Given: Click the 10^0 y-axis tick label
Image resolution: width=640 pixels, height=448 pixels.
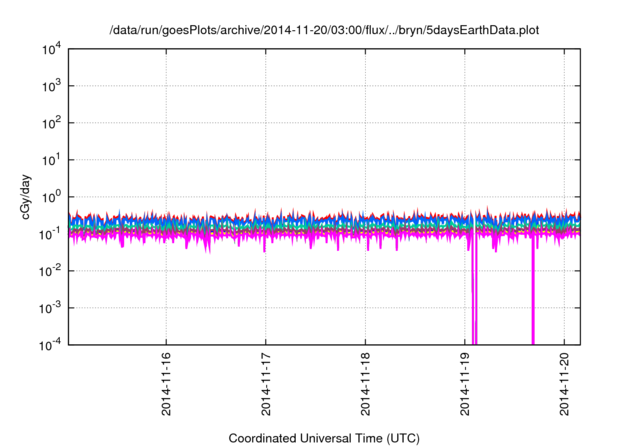Looking at the screenshot, I should click(x=52, y=197).
